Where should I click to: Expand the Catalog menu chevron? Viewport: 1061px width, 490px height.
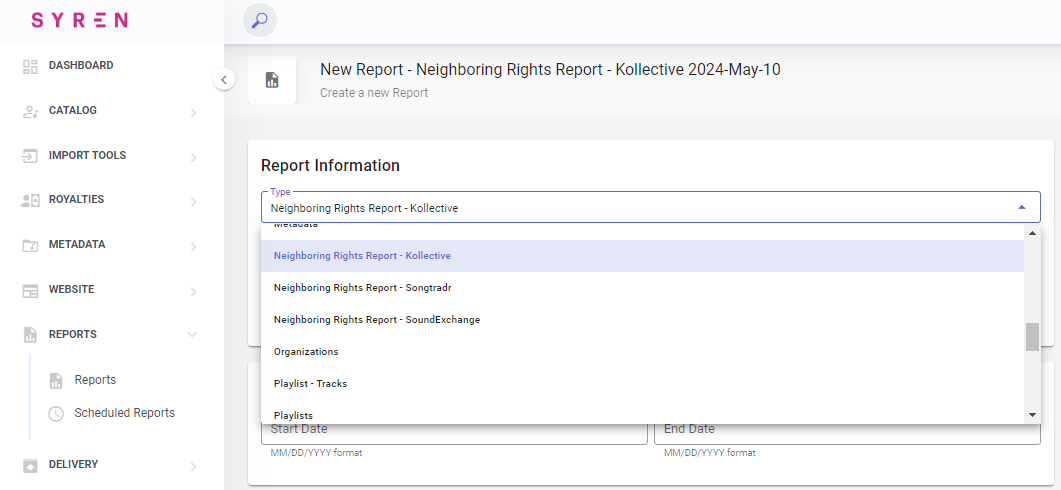193,113
